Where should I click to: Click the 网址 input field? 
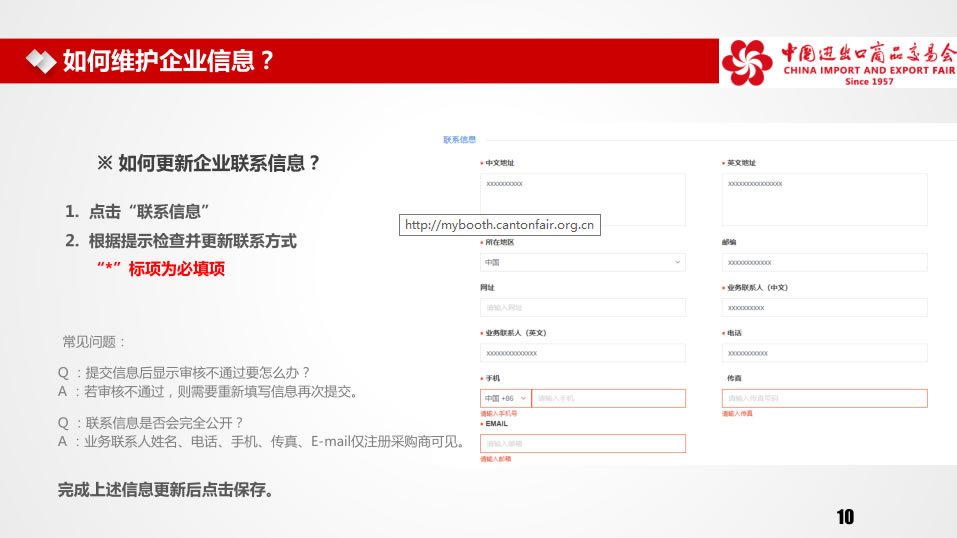pyautogui.click(x=582, y=307)
